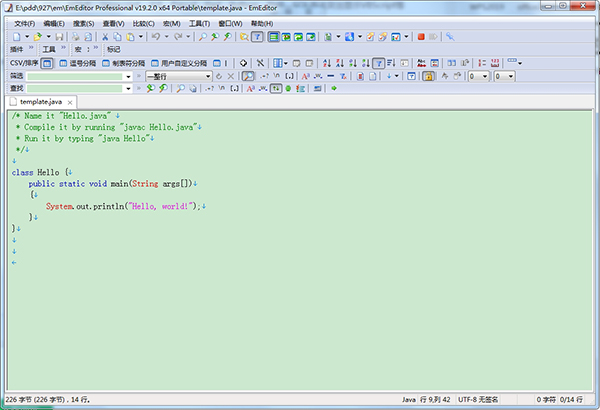Click the Find magnifier icon in main toolbar
The height and width of the screenshot is (410, 600).
click(x=202, y=36)
